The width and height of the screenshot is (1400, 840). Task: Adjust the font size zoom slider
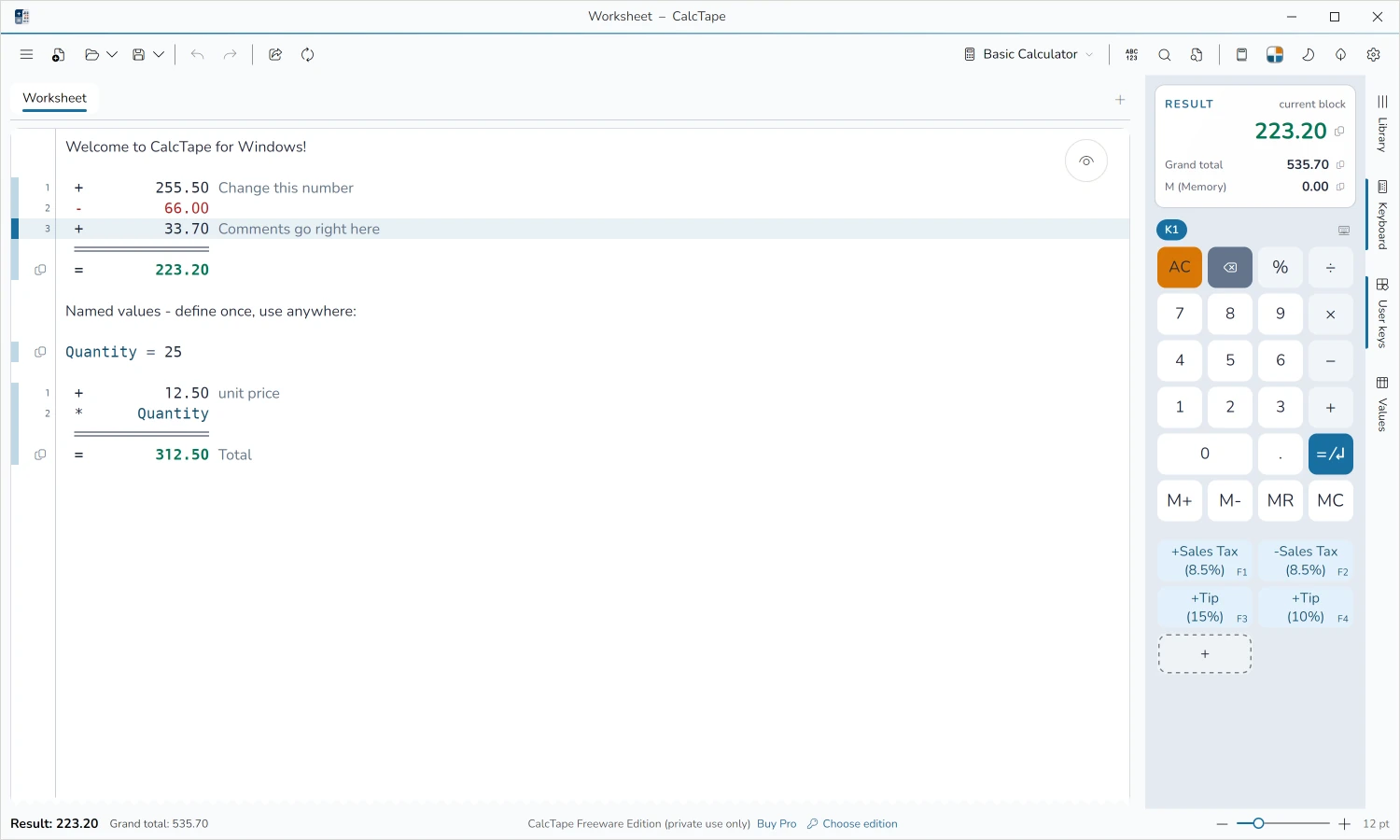coord(1282,823)
